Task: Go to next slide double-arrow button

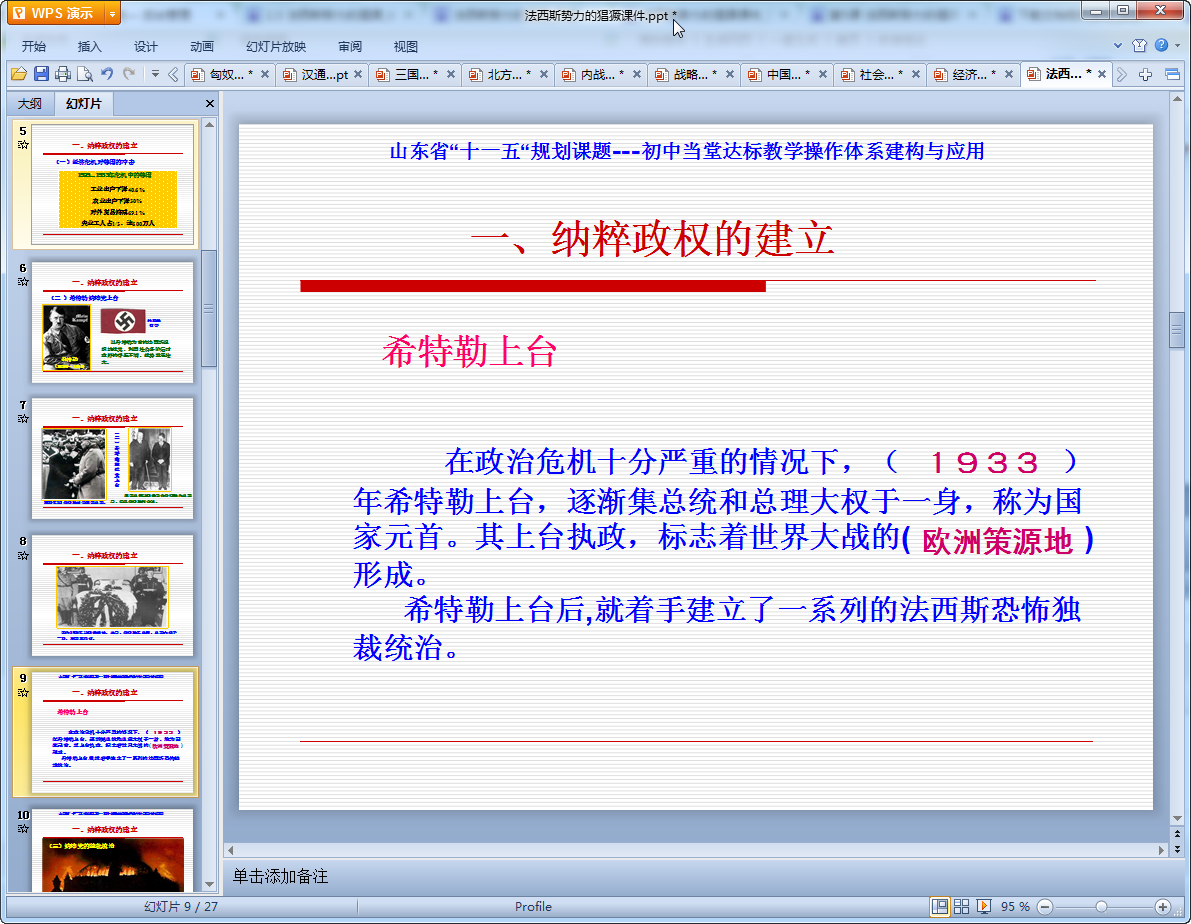Action: (1177, 849)
